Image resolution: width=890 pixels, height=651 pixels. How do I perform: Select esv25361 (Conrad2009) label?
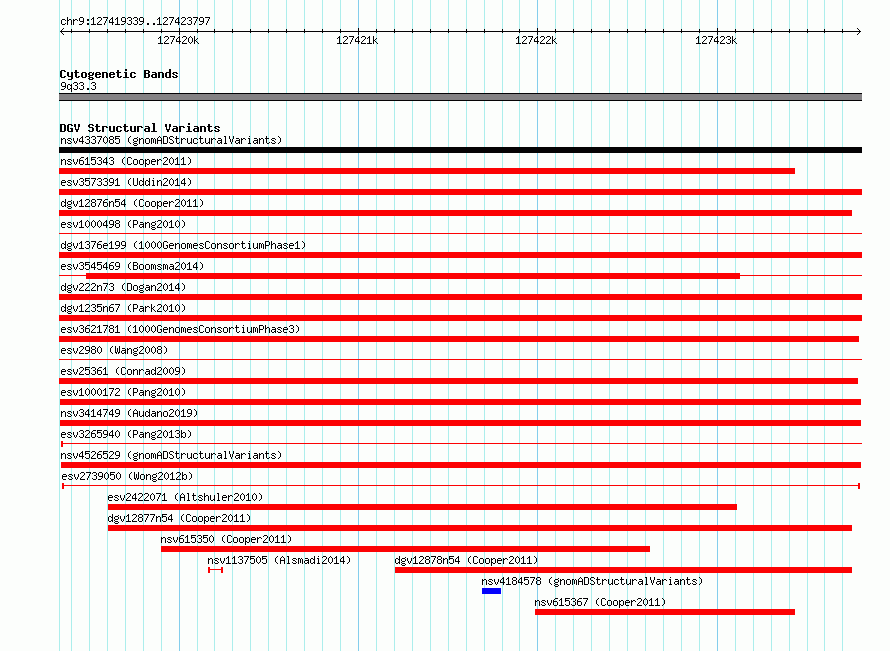point(123,371)
